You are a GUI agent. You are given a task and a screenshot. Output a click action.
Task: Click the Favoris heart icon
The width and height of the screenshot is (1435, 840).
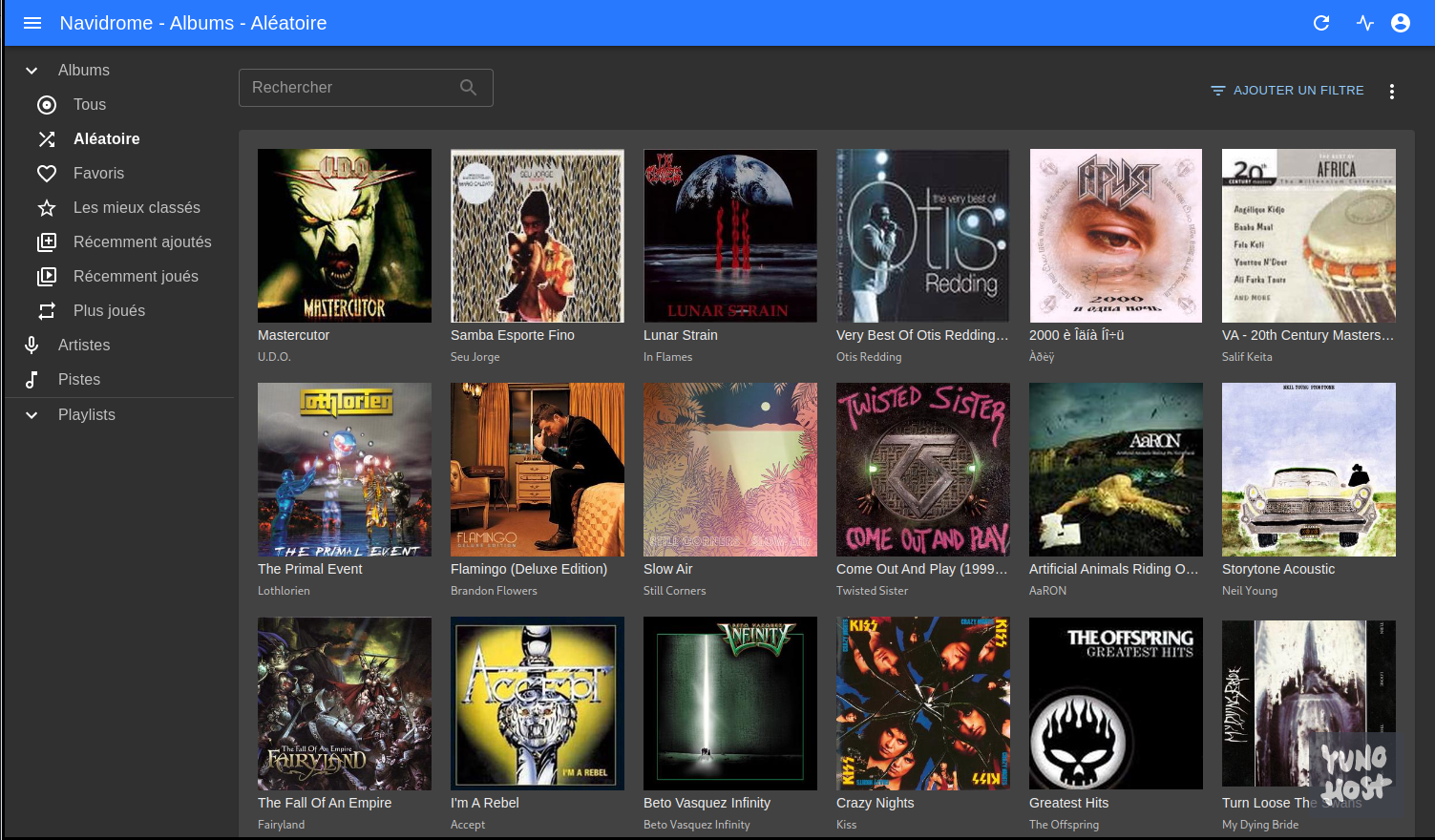47,174
